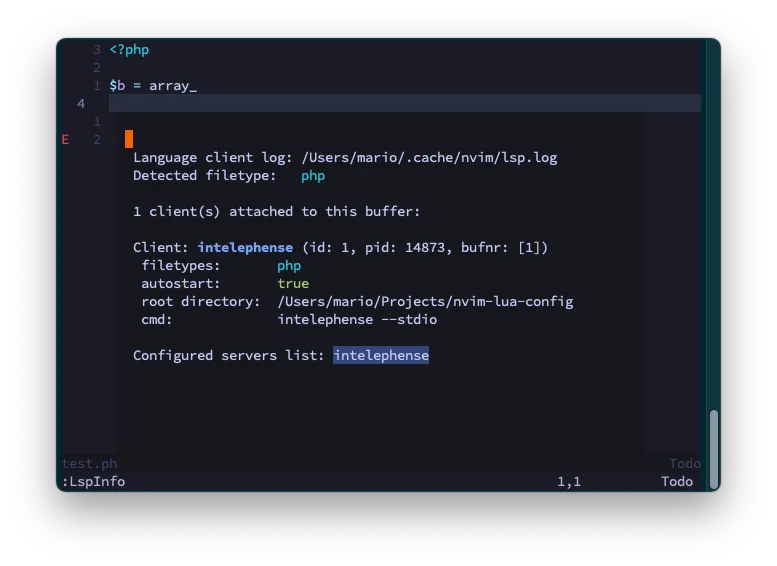This screenshot has height=566, width=777.
Task: Click the ':LspInfo' command line
Action: tap(94, 482)
